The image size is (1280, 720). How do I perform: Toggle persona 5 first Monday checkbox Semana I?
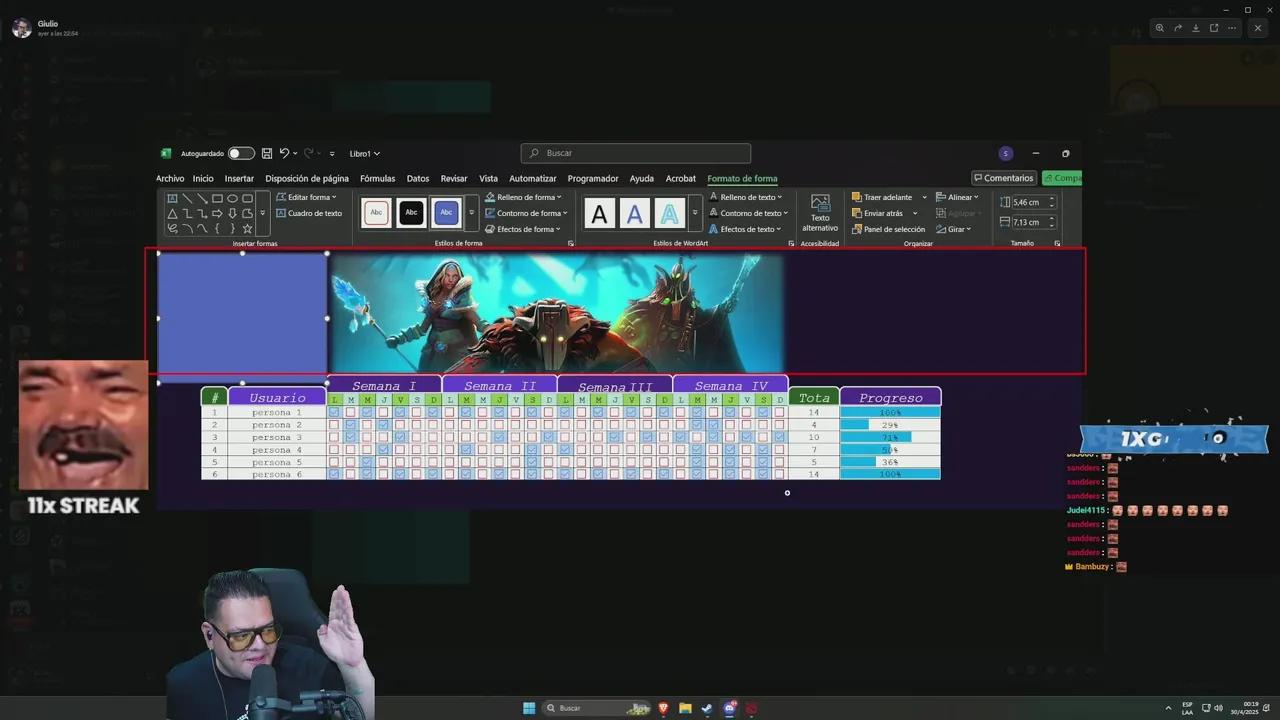pyautogui.click(x=335, y=462)
